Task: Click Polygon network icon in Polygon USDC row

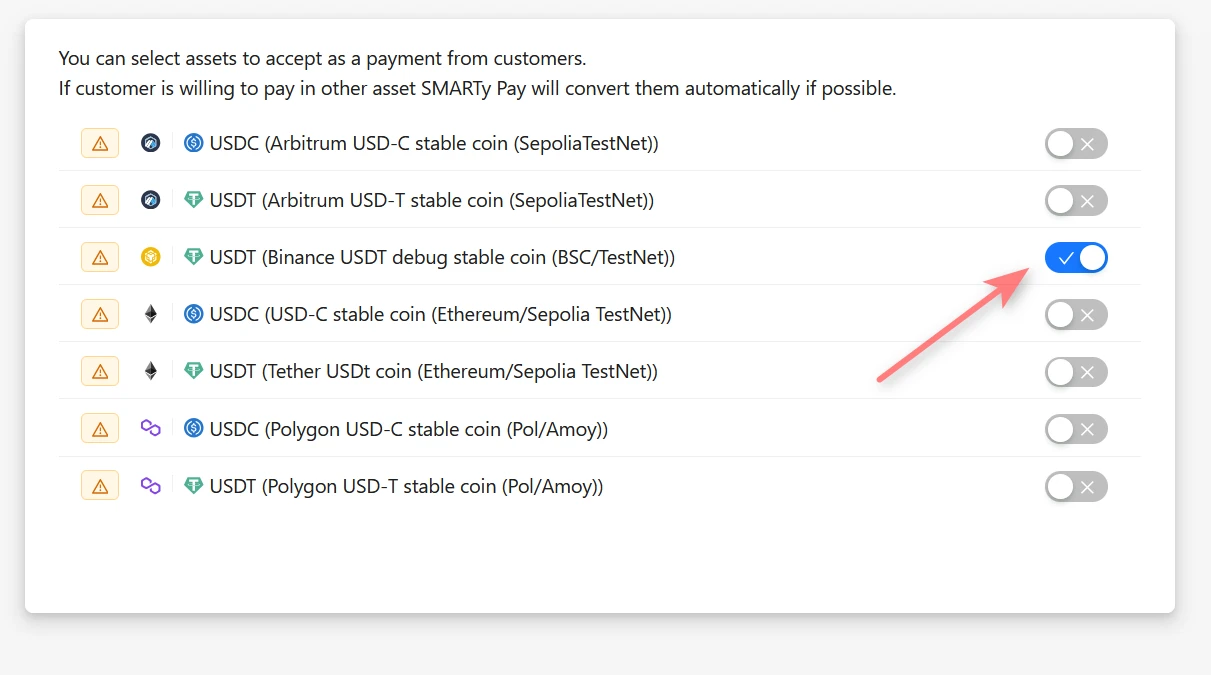Action: coord(150,429)
